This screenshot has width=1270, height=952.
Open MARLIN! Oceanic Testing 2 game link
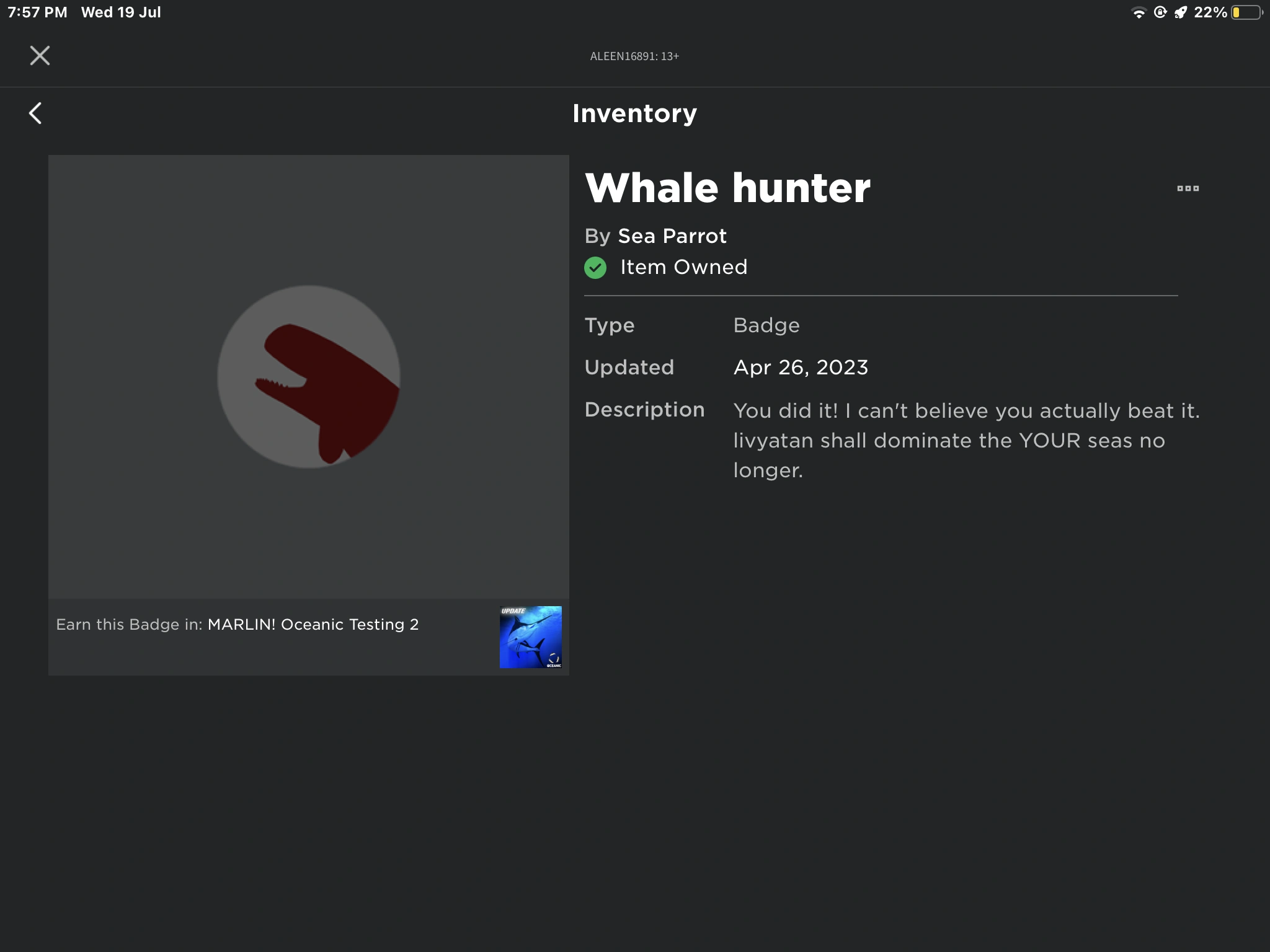[x=313, y=624]
